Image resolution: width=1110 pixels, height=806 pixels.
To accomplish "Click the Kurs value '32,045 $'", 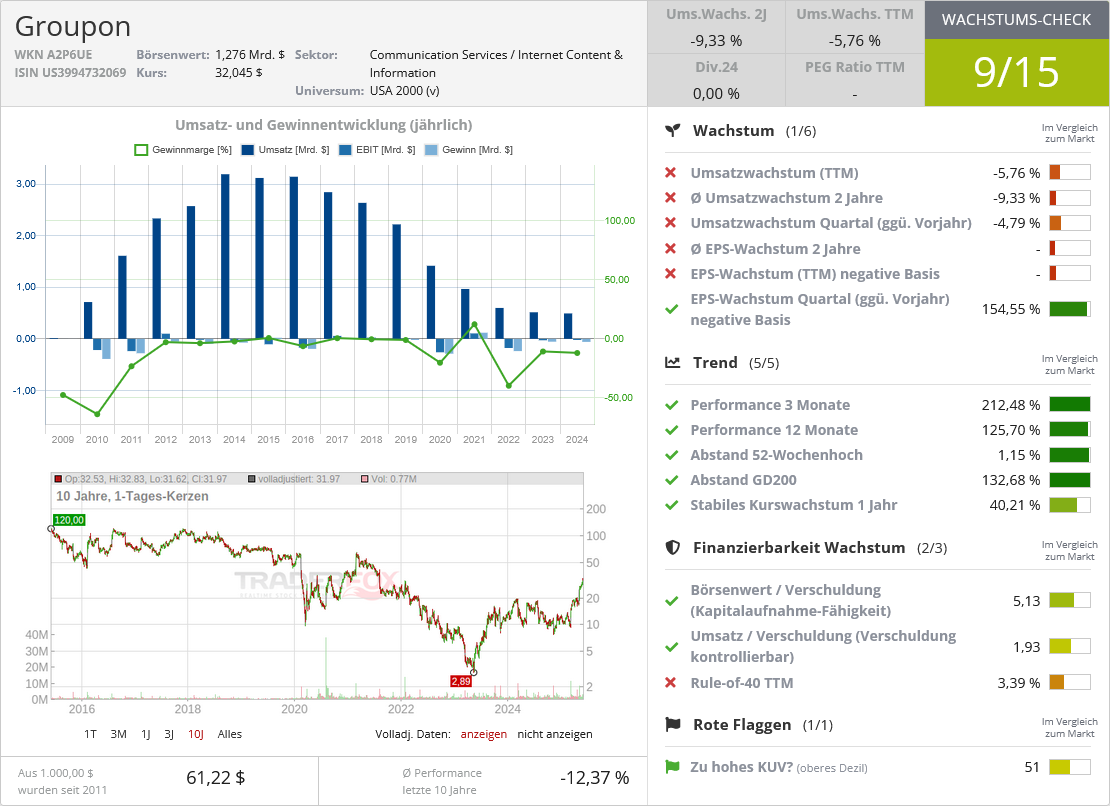I will click(x=239, y=72).
